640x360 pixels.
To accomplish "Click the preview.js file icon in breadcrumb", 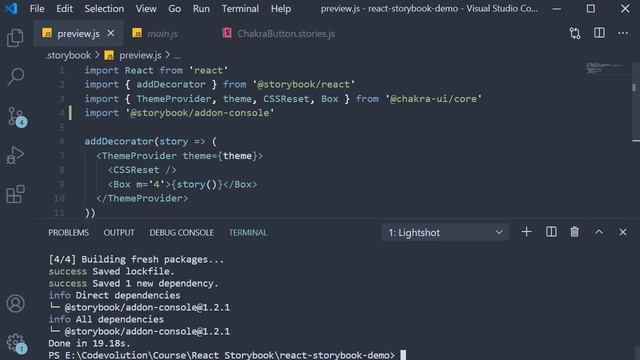I will tap(109, 55).
